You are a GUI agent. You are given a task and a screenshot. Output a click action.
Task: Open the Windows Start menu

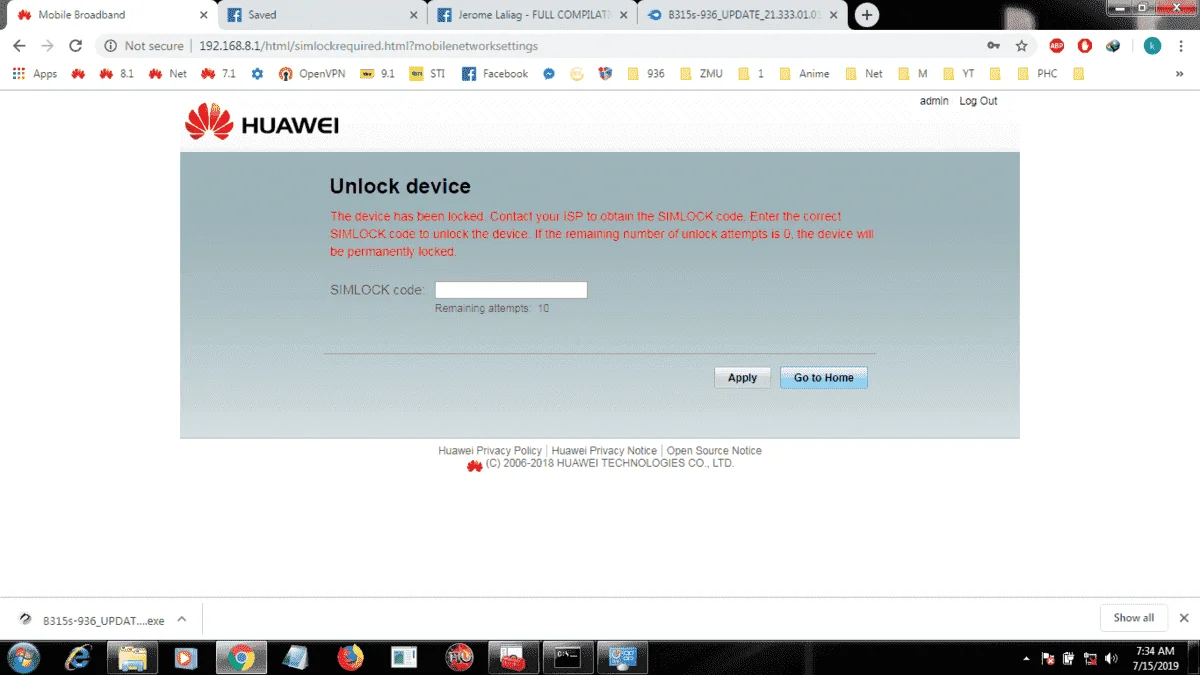pos(22,657)
